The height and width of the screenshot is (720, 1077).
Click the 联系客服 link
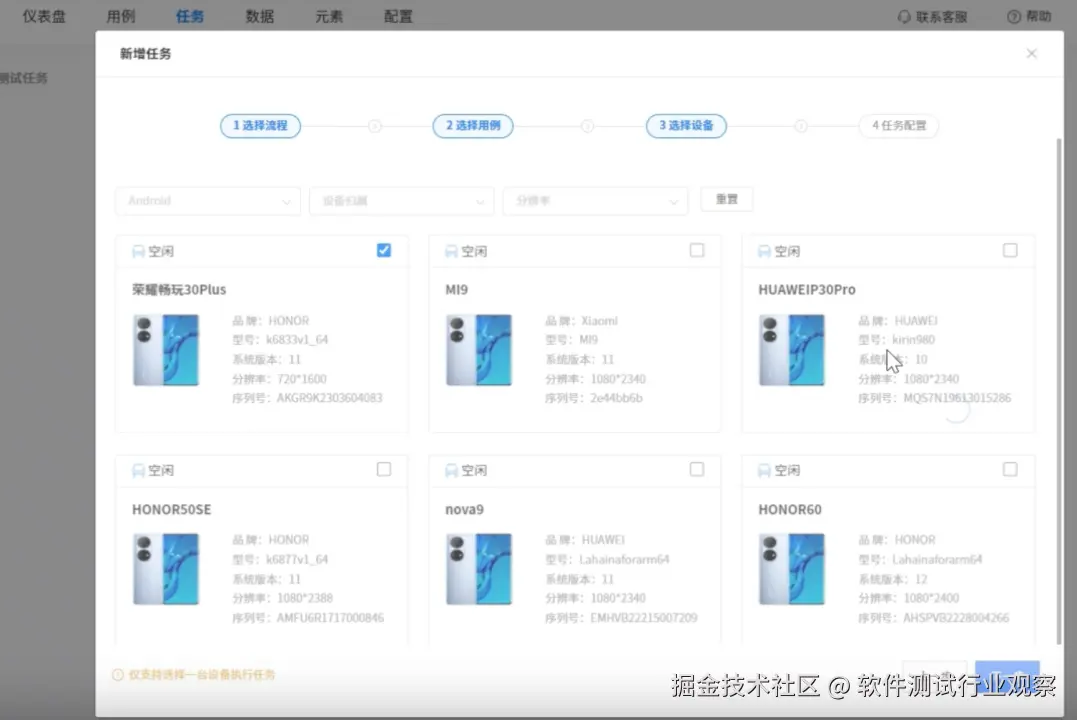tap(933, 16)
